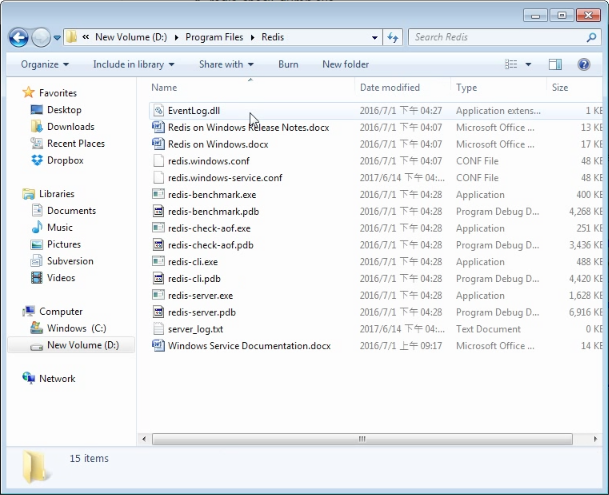This screenshot has height=495, width=609.
Task: Select Computer in navigation pane
Action: [61, 312]
